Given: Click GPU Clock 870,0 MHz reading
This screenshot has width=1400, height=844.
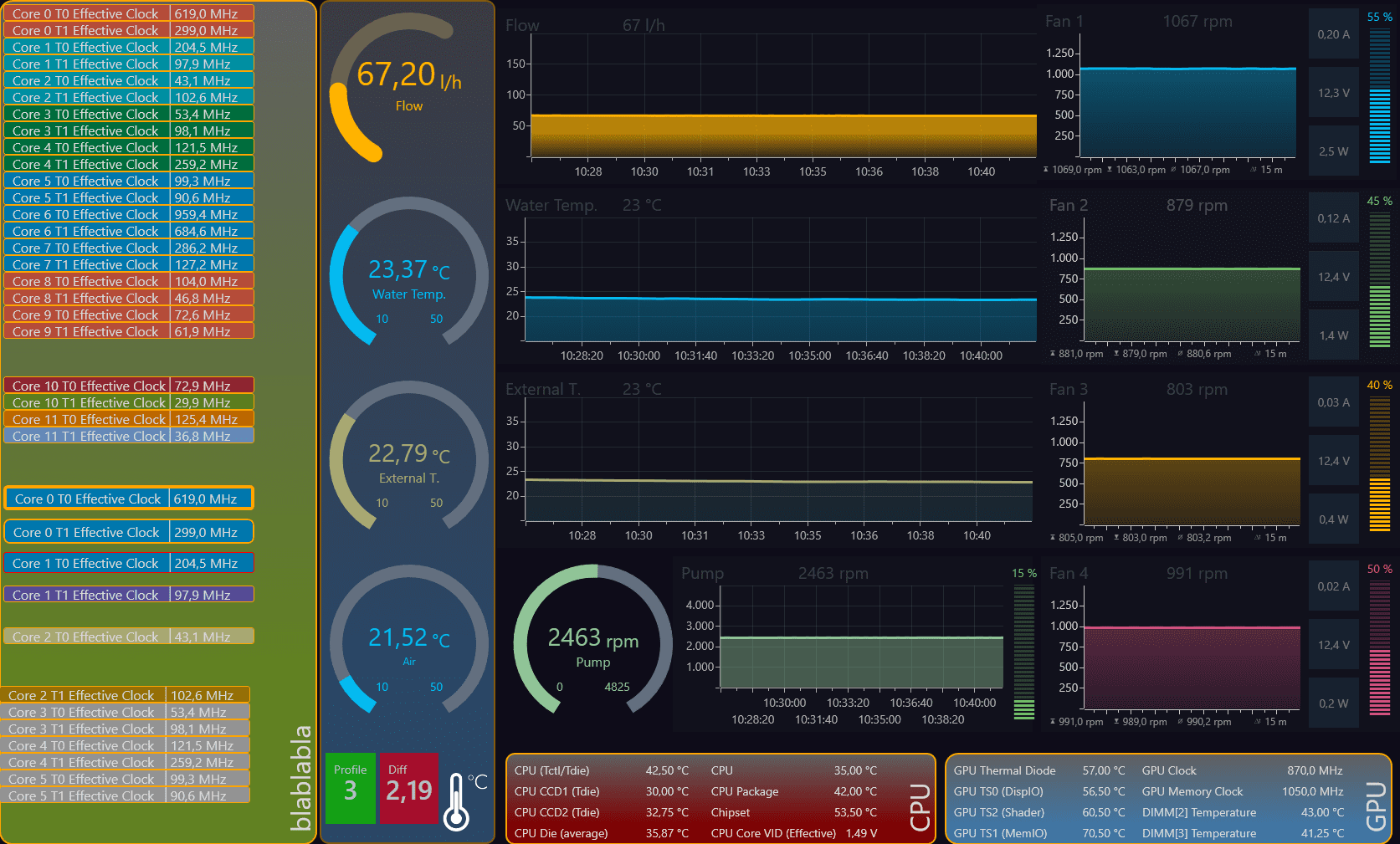Looking at the screenshot, I should click(x=1243, y=770).
